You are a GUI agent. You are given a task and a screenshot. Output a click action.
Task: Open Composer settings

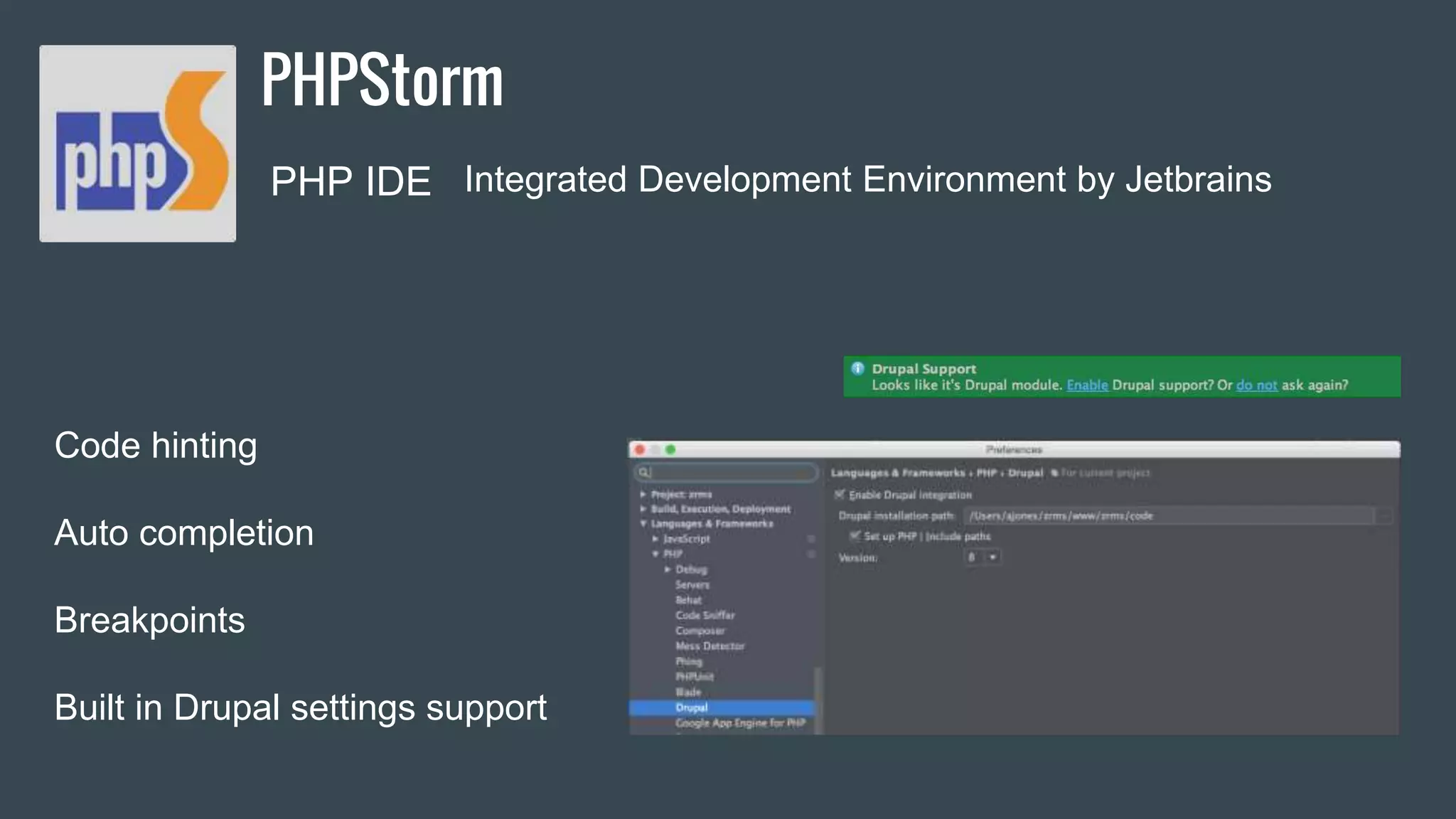[700, 631]
